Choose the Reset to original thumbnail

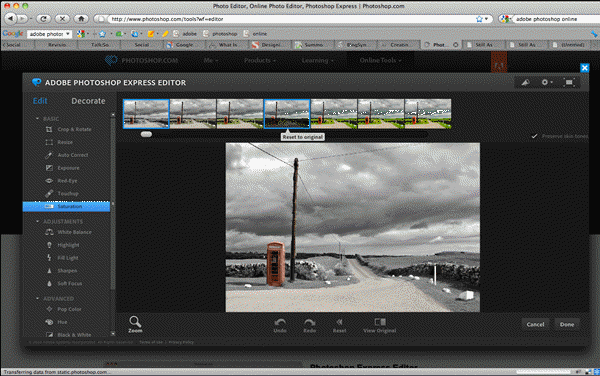pos(287,114)
